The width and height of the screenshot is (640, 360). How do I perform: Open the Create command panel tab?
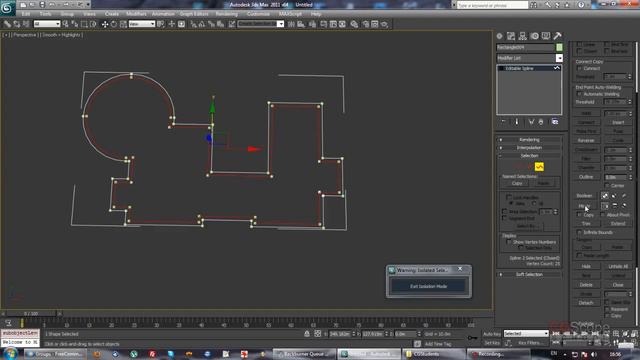click(x=499, y=36)
